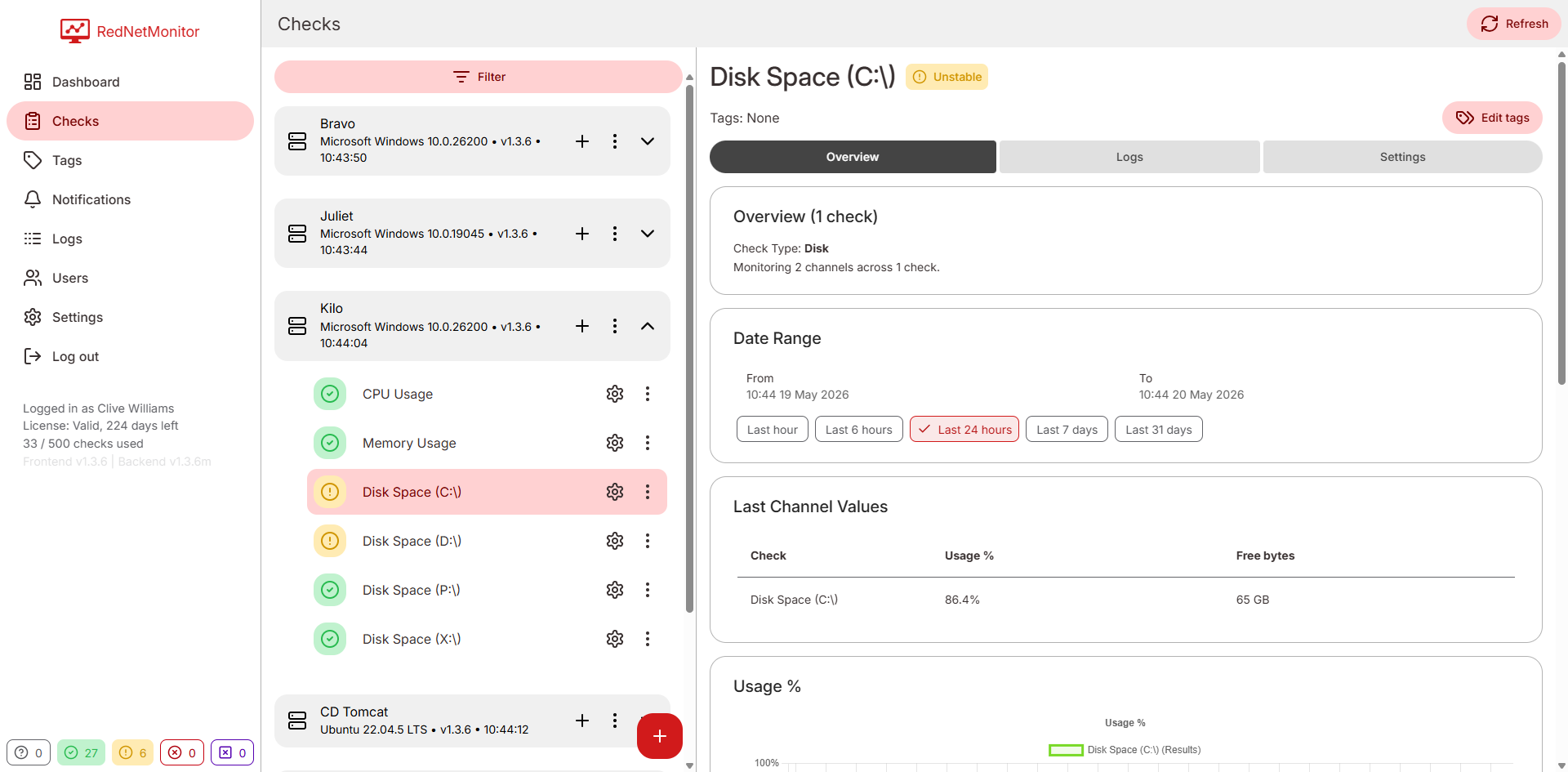Add a check to CD Tomcat host
This screenshot has width=1568, height=772.
coord(582,721)
